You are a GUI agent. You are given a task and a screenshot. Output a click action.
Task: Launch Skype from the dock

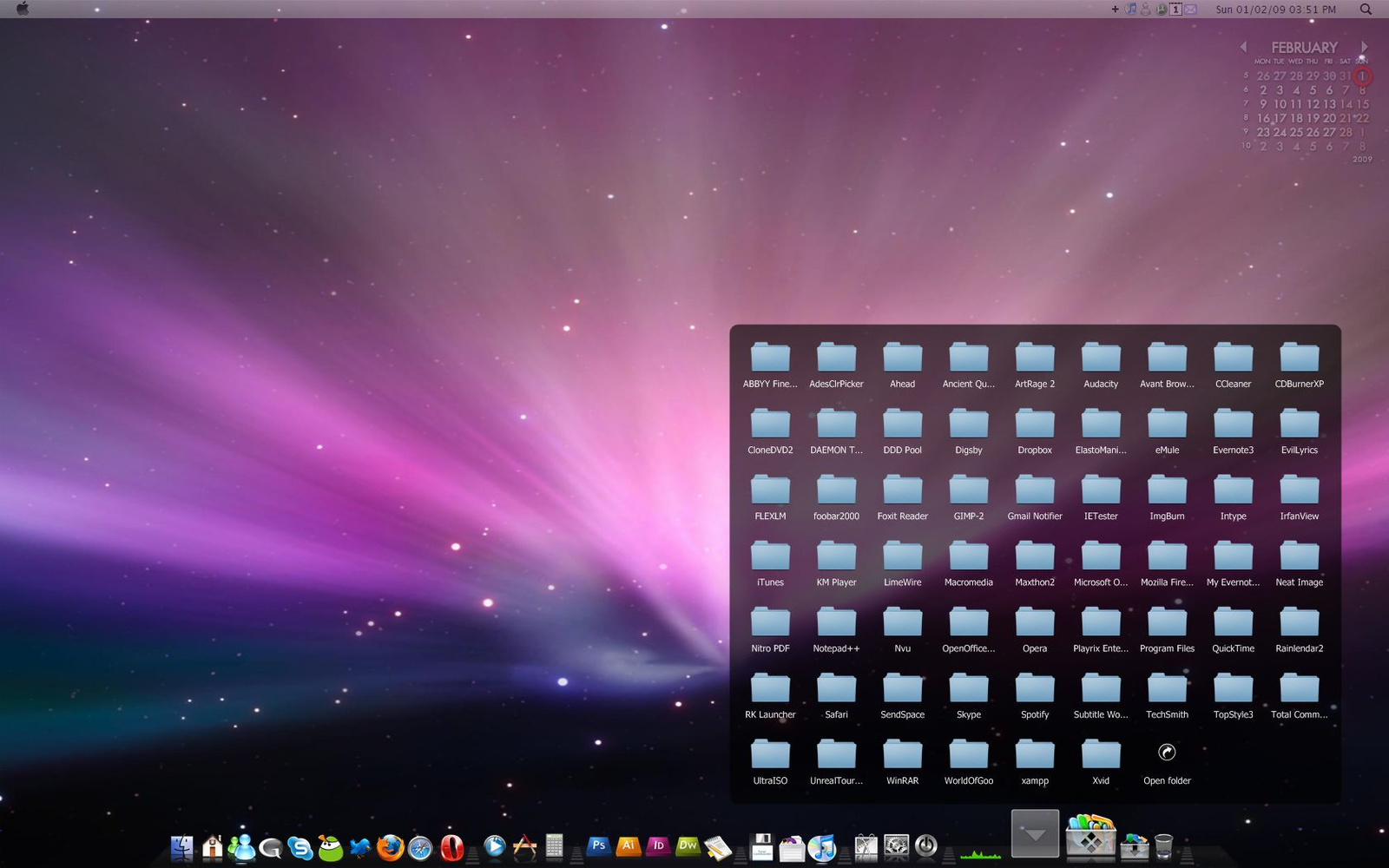300,847
